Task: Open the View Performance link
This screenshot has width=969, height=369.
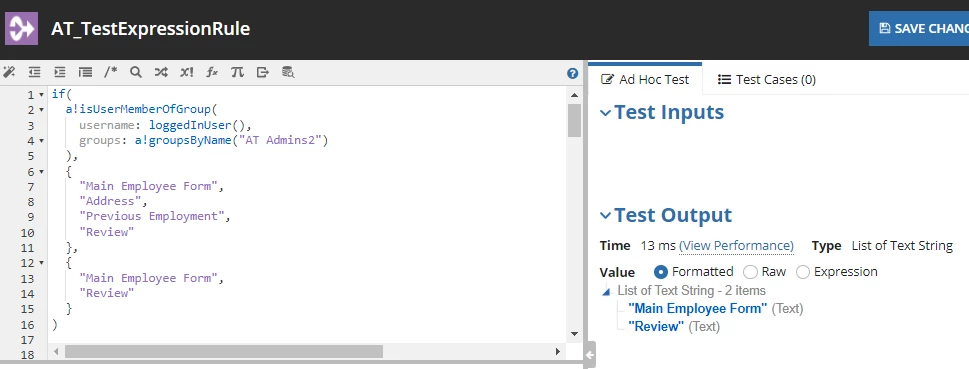Action: click(736, 245)
